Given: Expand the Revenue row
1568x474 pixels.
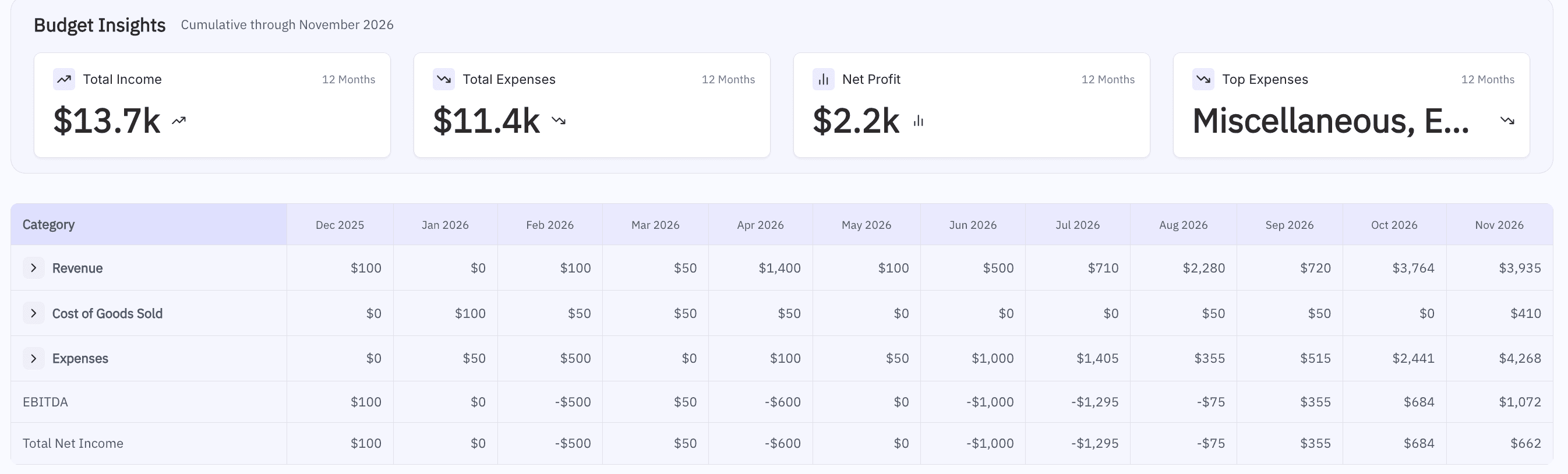Looking at the screenshot, I should point(33,268).
